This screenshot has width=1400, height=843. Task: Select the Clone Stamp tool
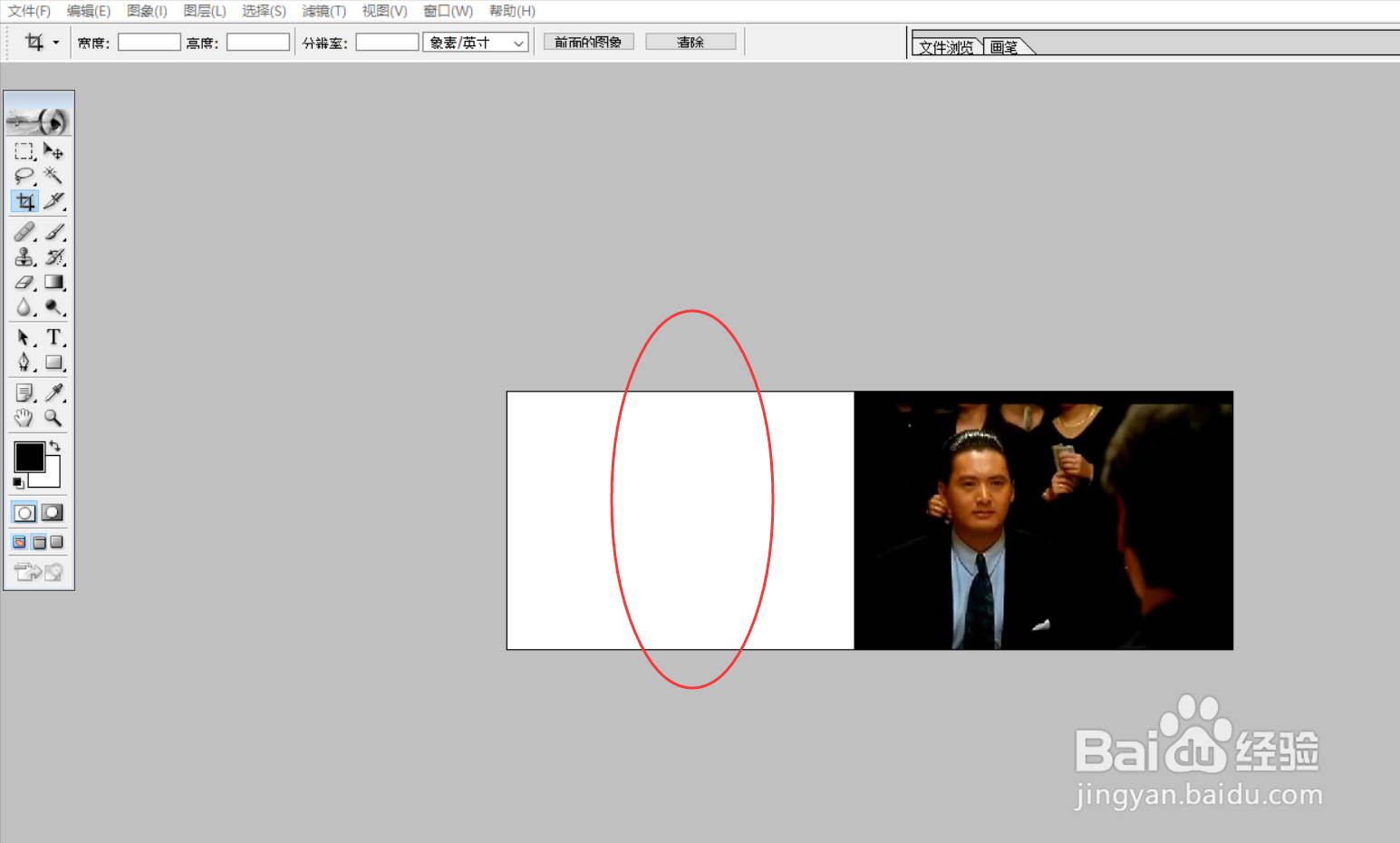point(24,257)
